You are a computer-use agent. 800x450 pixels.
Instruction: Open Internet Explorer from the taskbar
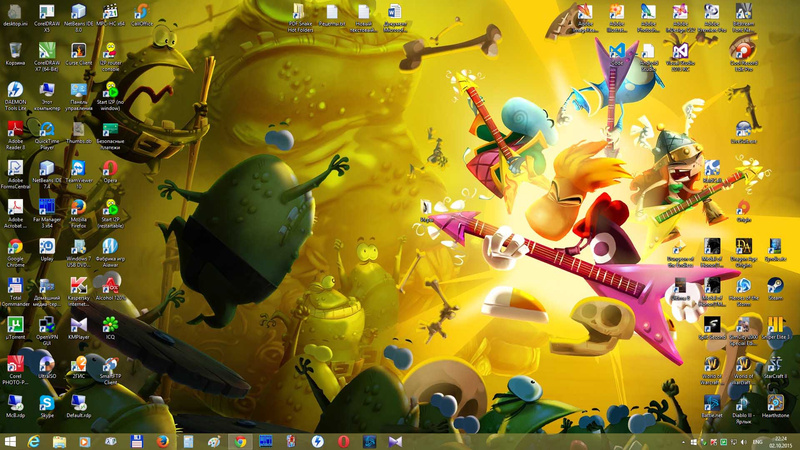[35, 441]
